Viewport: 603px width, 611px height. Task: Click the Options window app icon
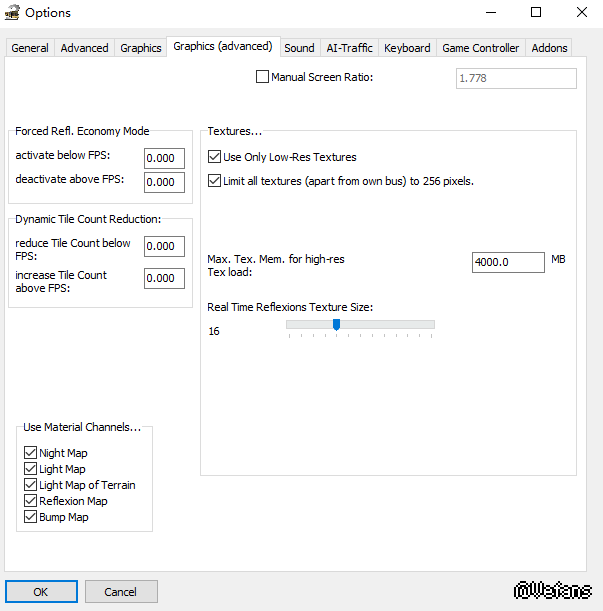pos(13,13)
